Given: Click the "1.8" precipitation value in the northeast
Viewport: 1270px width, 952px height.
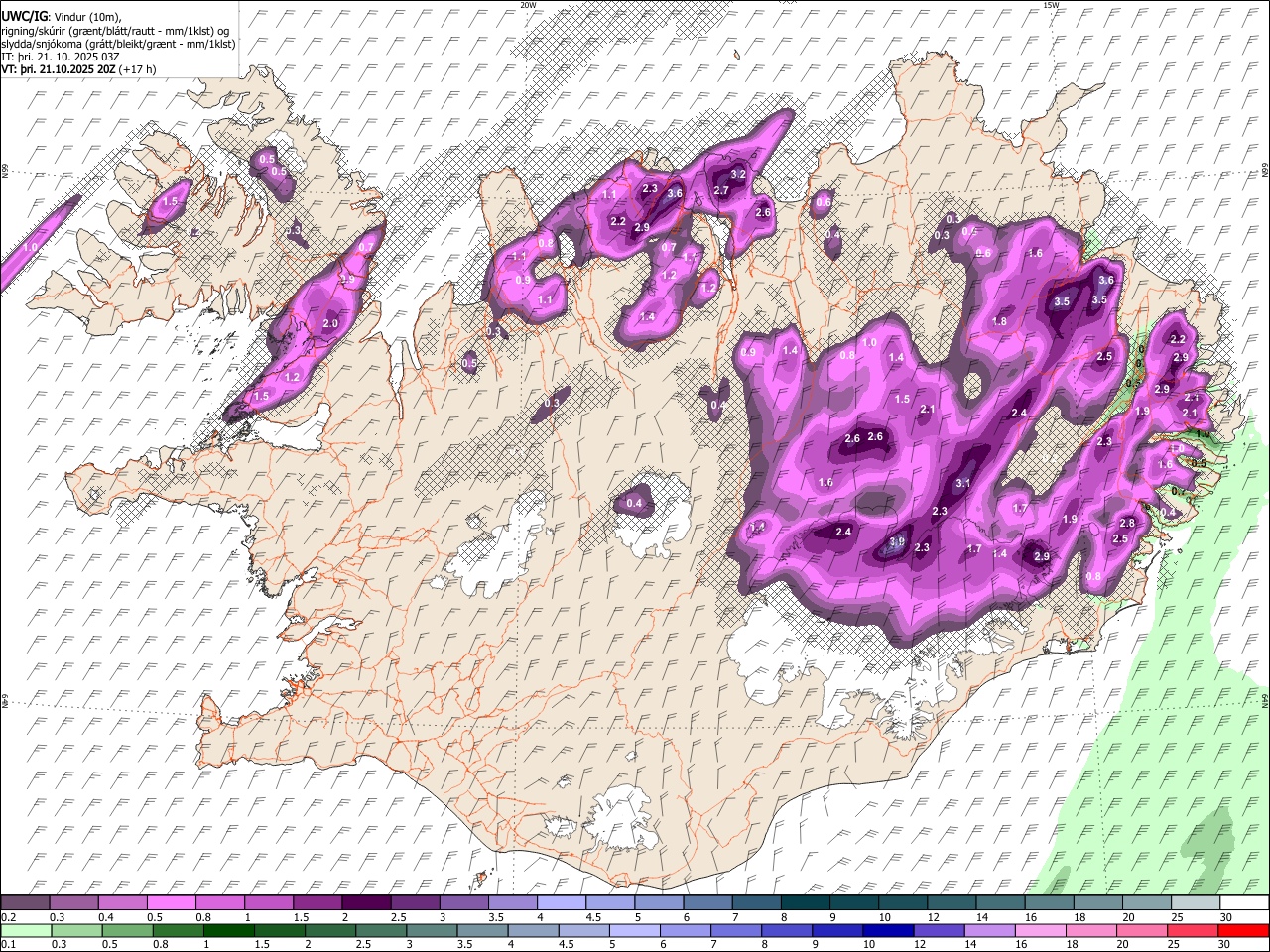Looking at the screenshot, I should point(999,321).
